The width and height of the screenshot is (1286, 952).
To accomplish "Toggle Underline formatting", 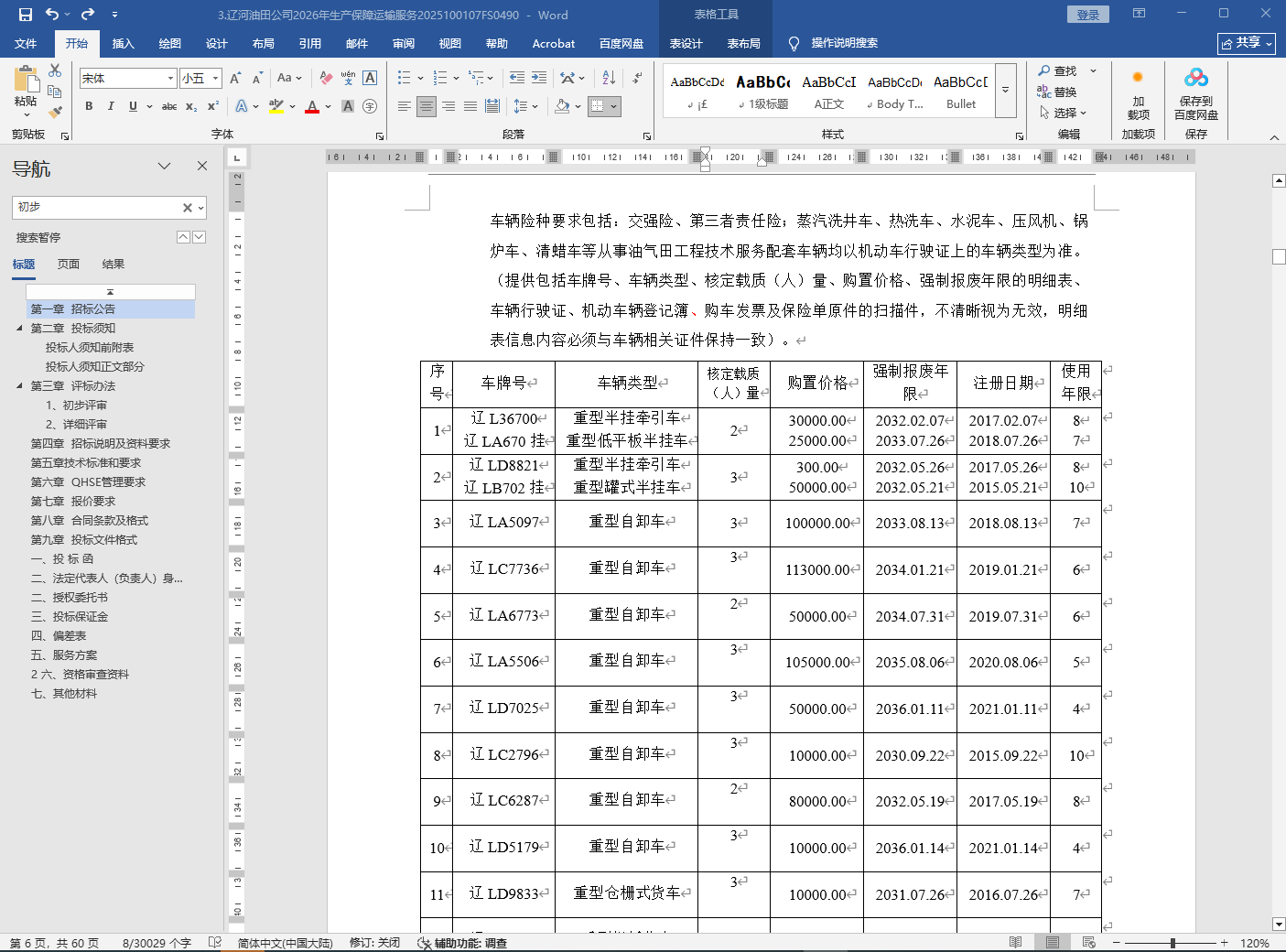I will 133,106.
